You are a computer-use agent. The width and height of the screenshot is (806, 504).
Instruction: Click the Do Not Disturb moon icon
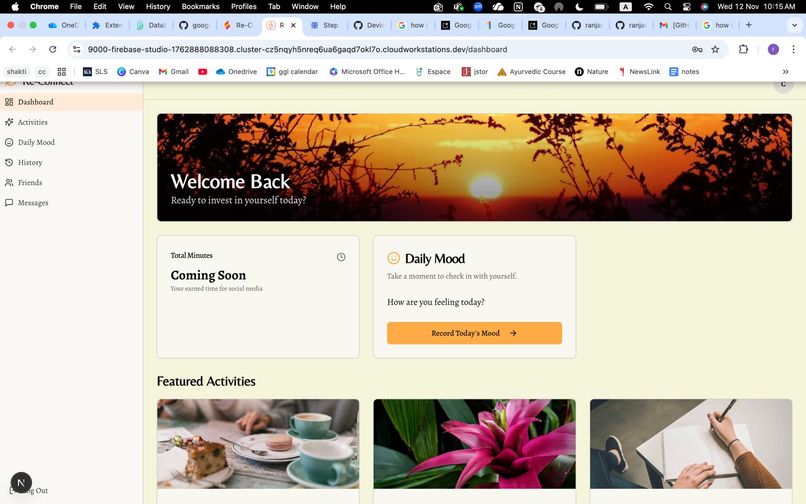[x=579, y=7]
